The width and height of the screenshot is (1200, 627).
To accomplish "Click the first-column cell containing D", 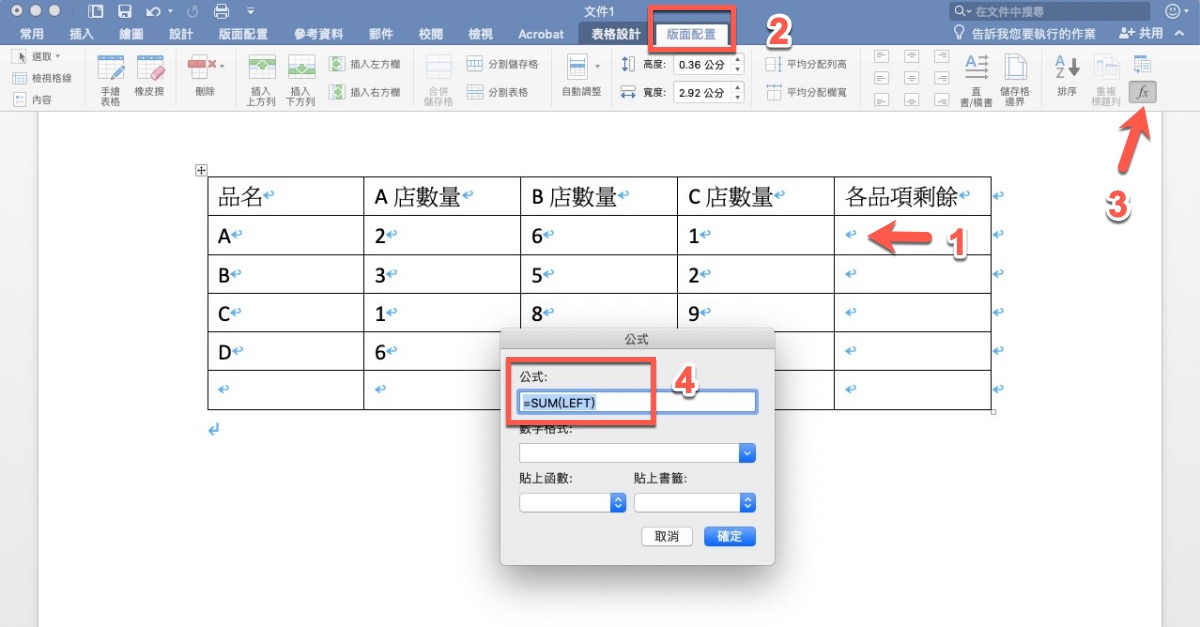I will [286, 351].
